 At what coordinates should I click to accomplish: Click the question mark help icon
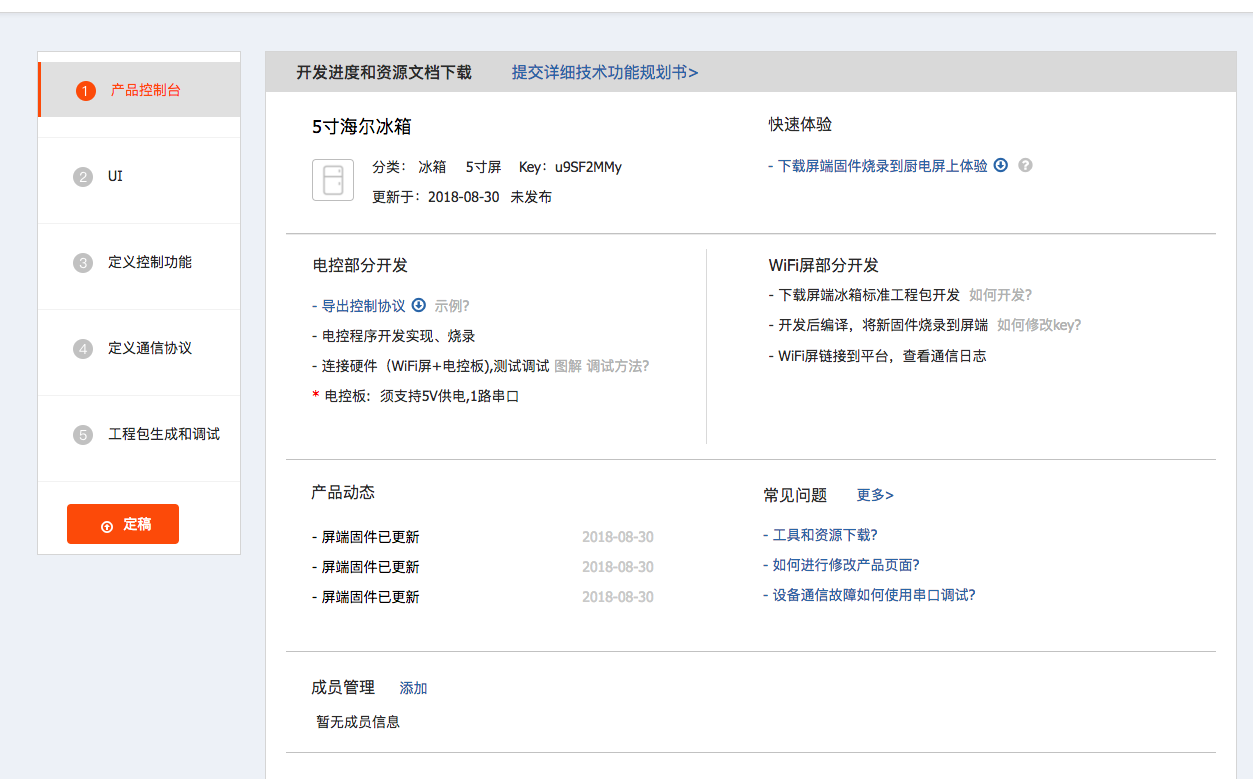click(x=1025, y=166)
